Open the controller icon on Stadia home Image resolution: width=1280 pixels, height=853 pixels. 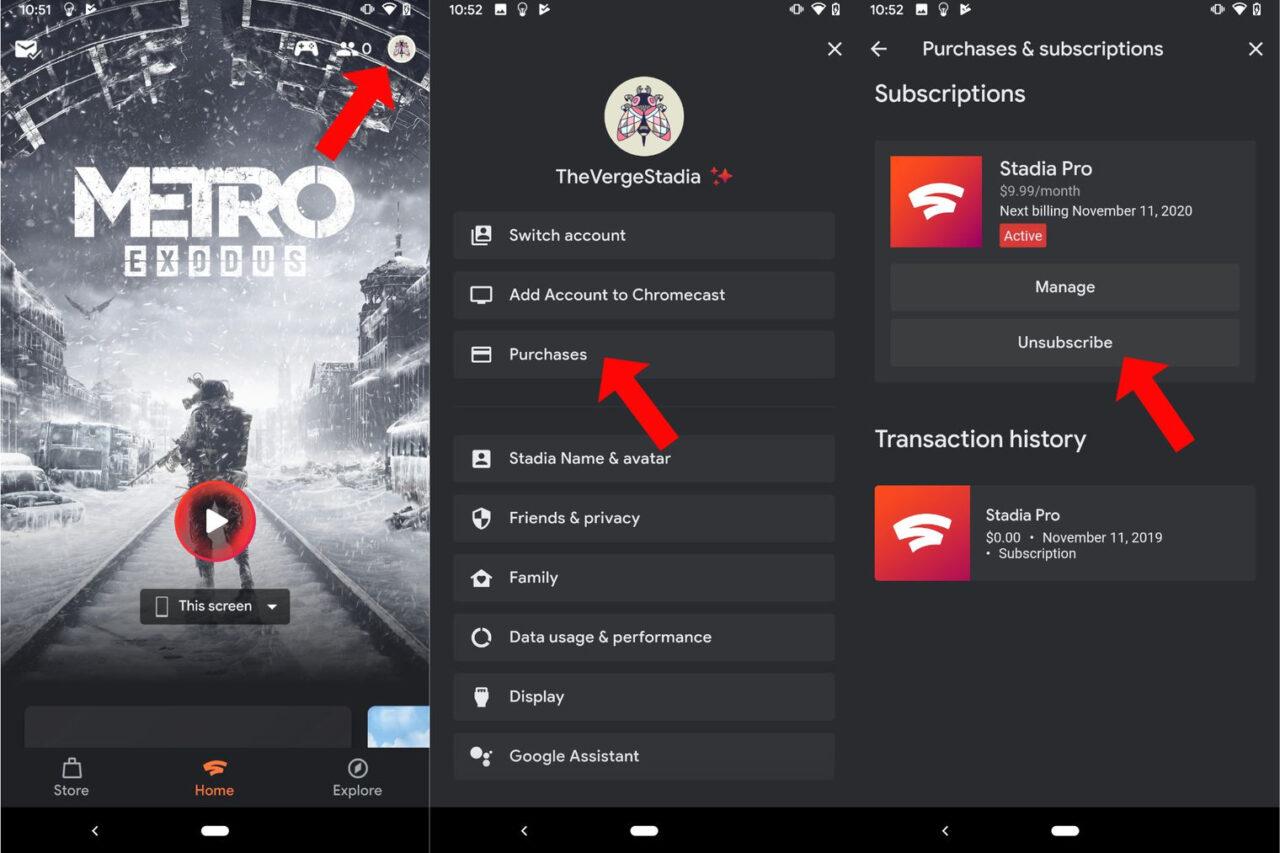(306, 48)
